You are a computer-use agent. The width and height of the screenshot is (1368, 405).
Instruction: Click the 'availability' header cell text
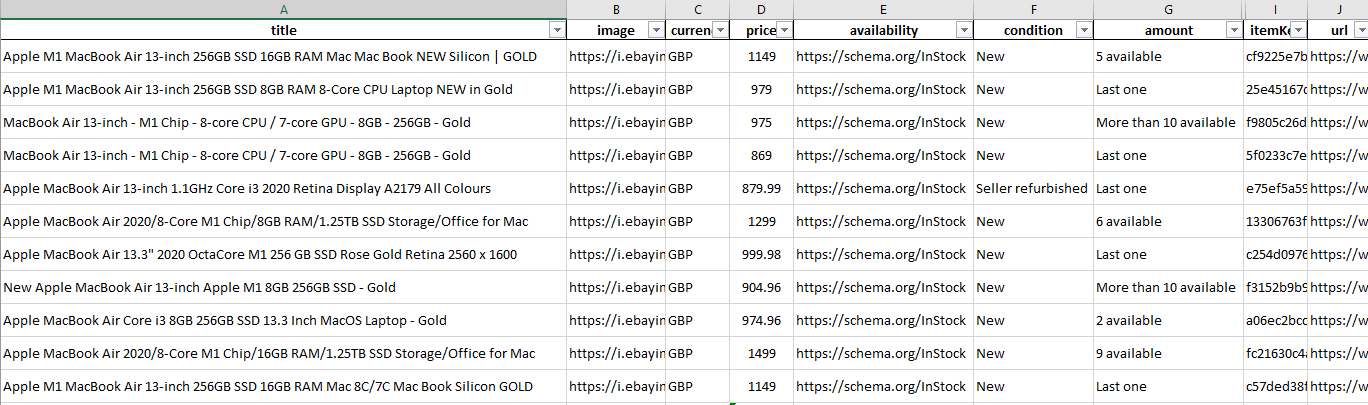(883, 31)
